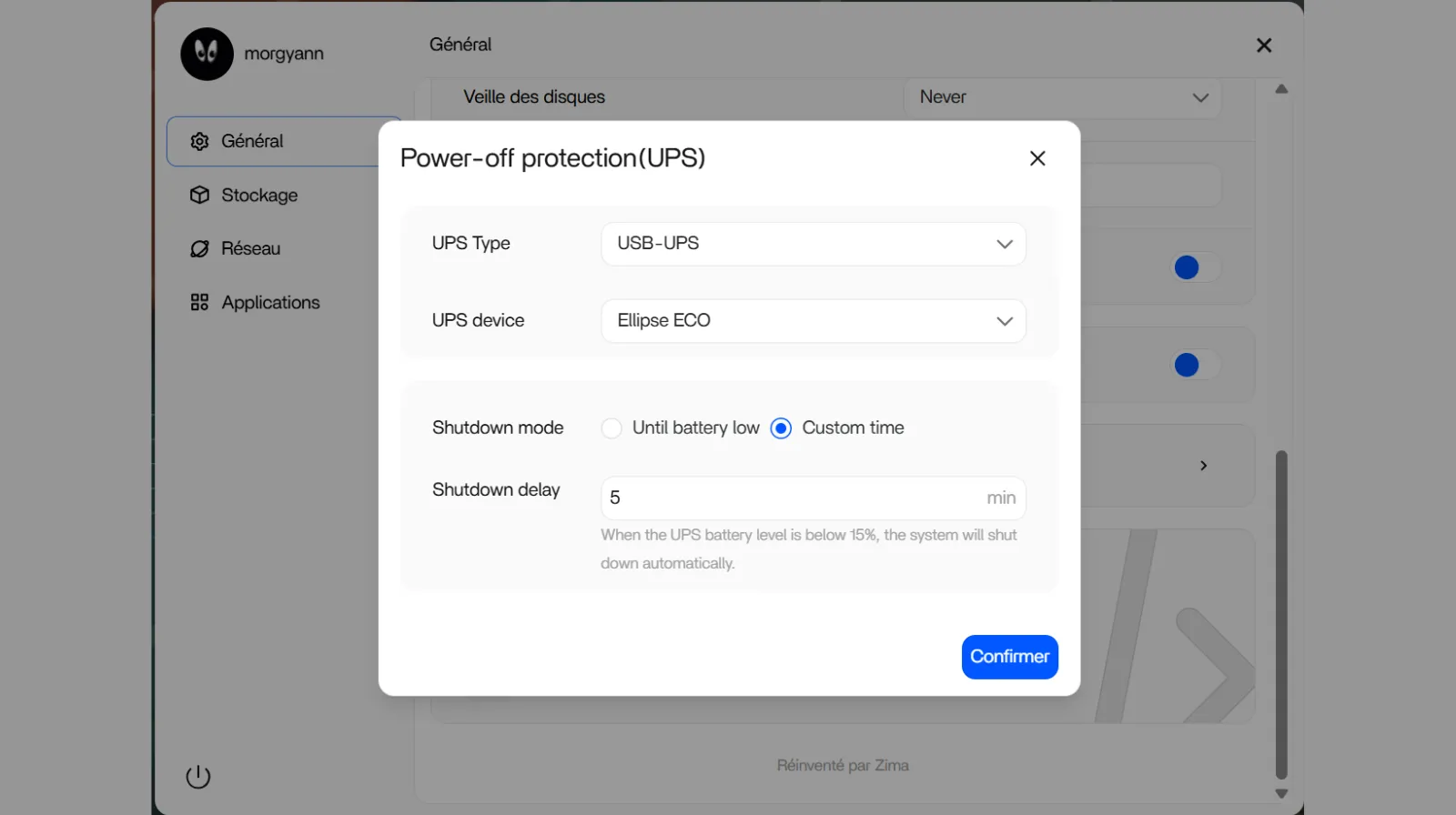The height and width of the screenshot is (815, 1456).
Task: Click the Applications grid icon
Action: (199, 302)
